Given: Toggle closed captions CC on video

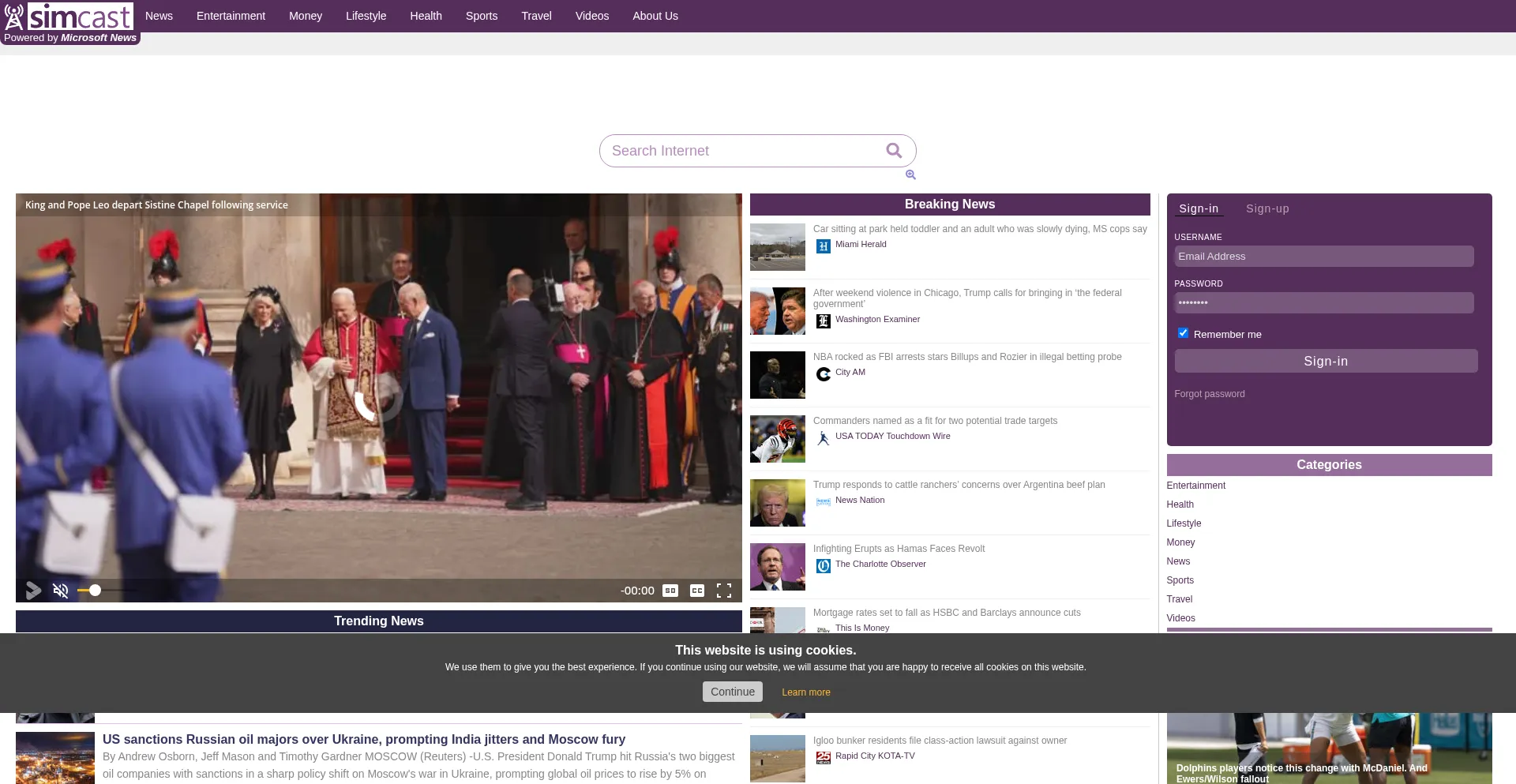Looking at the screenshot, I should coord(696,591).
